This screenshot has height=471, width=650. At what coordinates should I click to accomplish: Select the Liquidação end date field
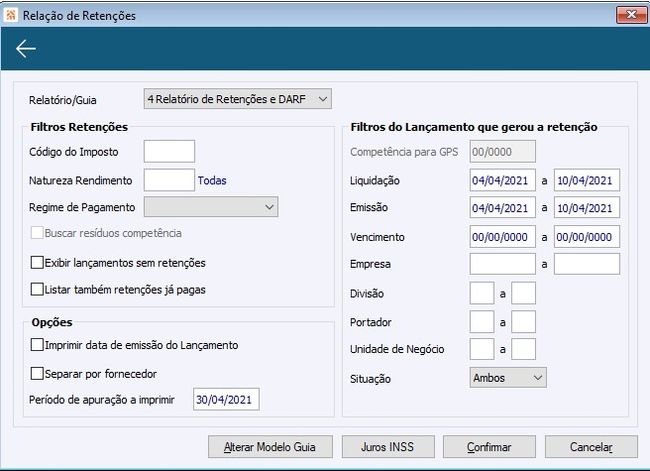click(587, 180)
